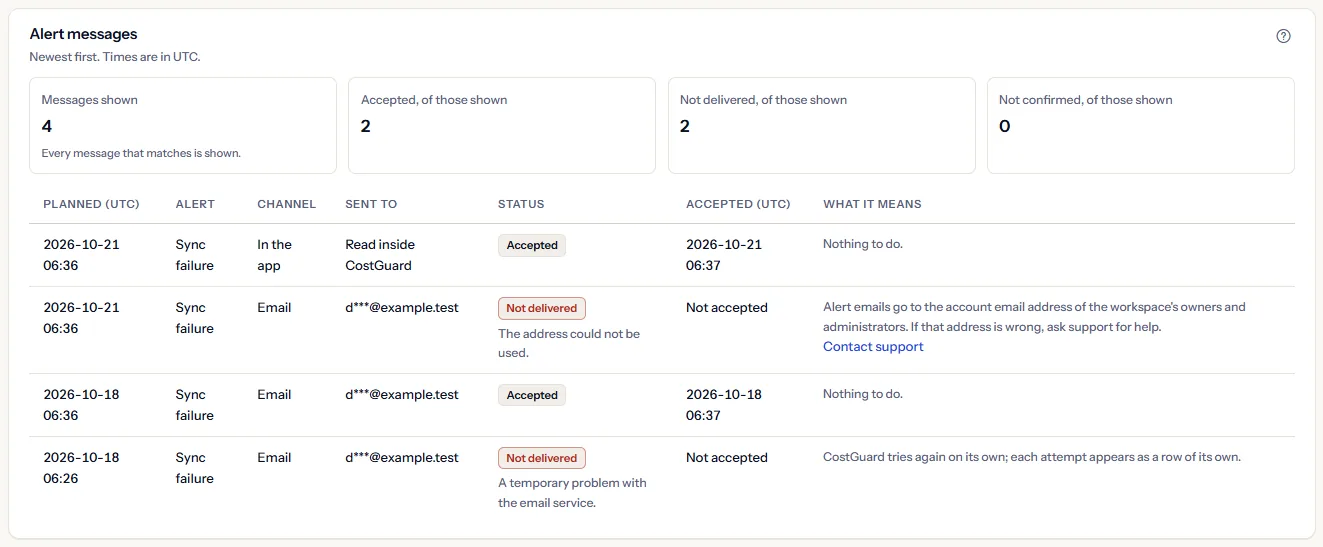Select the Accepted, of those shown card
The width and height of the screenshot is (1323, 547).
click(502, 126)
